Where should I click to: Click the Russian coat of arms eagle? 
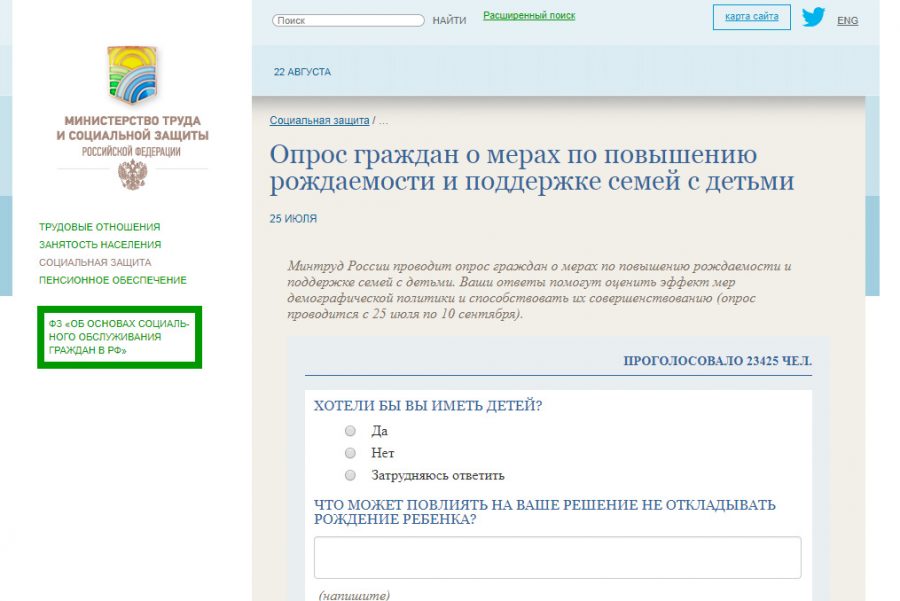point(133,175)
